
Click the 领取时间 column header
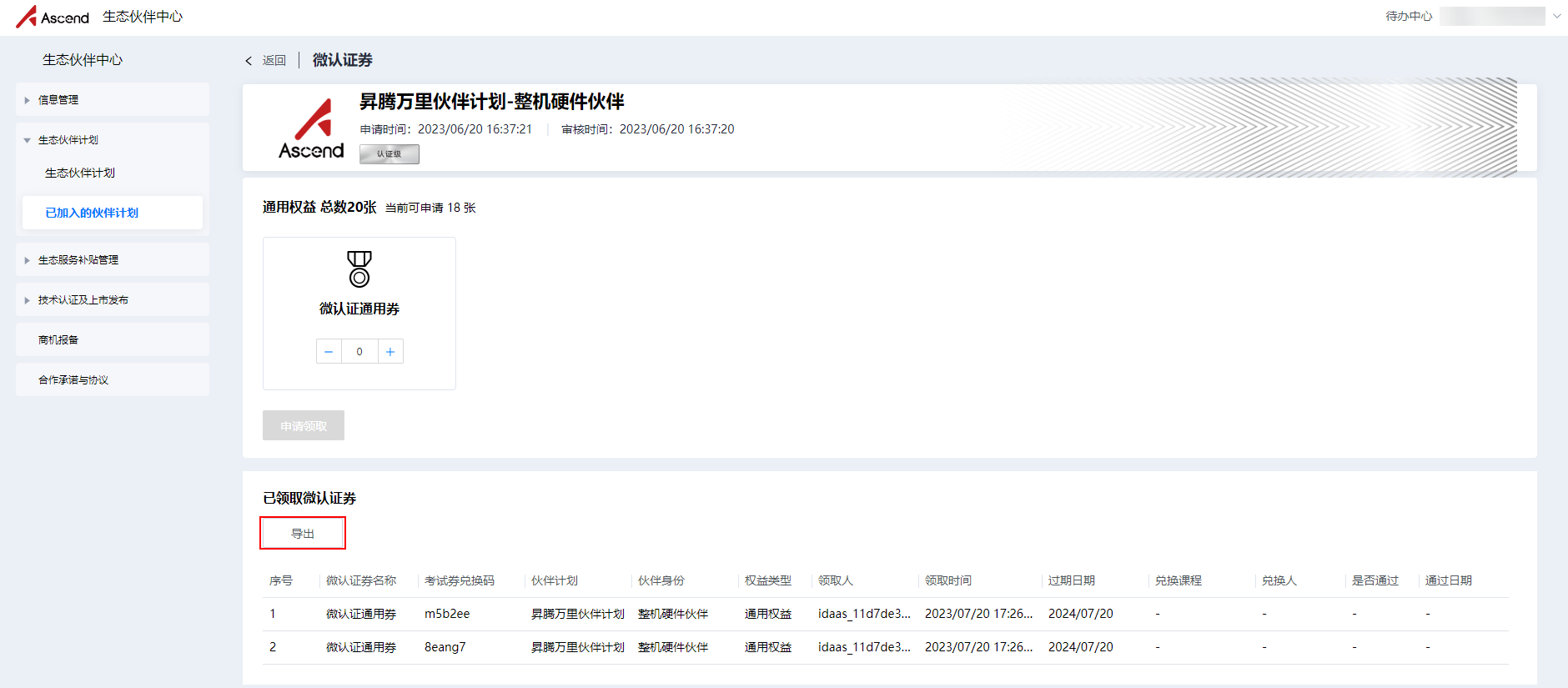(x=948, y=580)
